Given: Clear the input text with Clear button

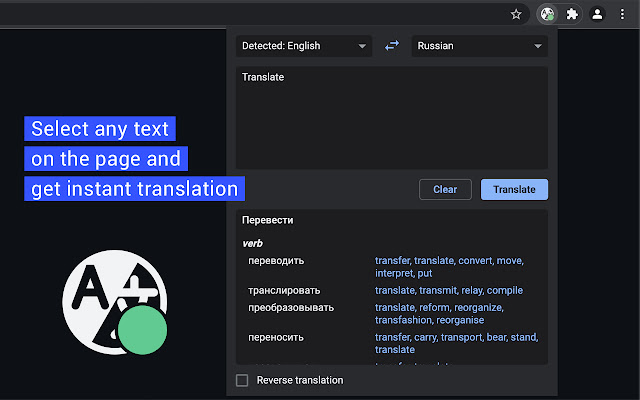Looking at the screenshot, I should tap(445, 189).
